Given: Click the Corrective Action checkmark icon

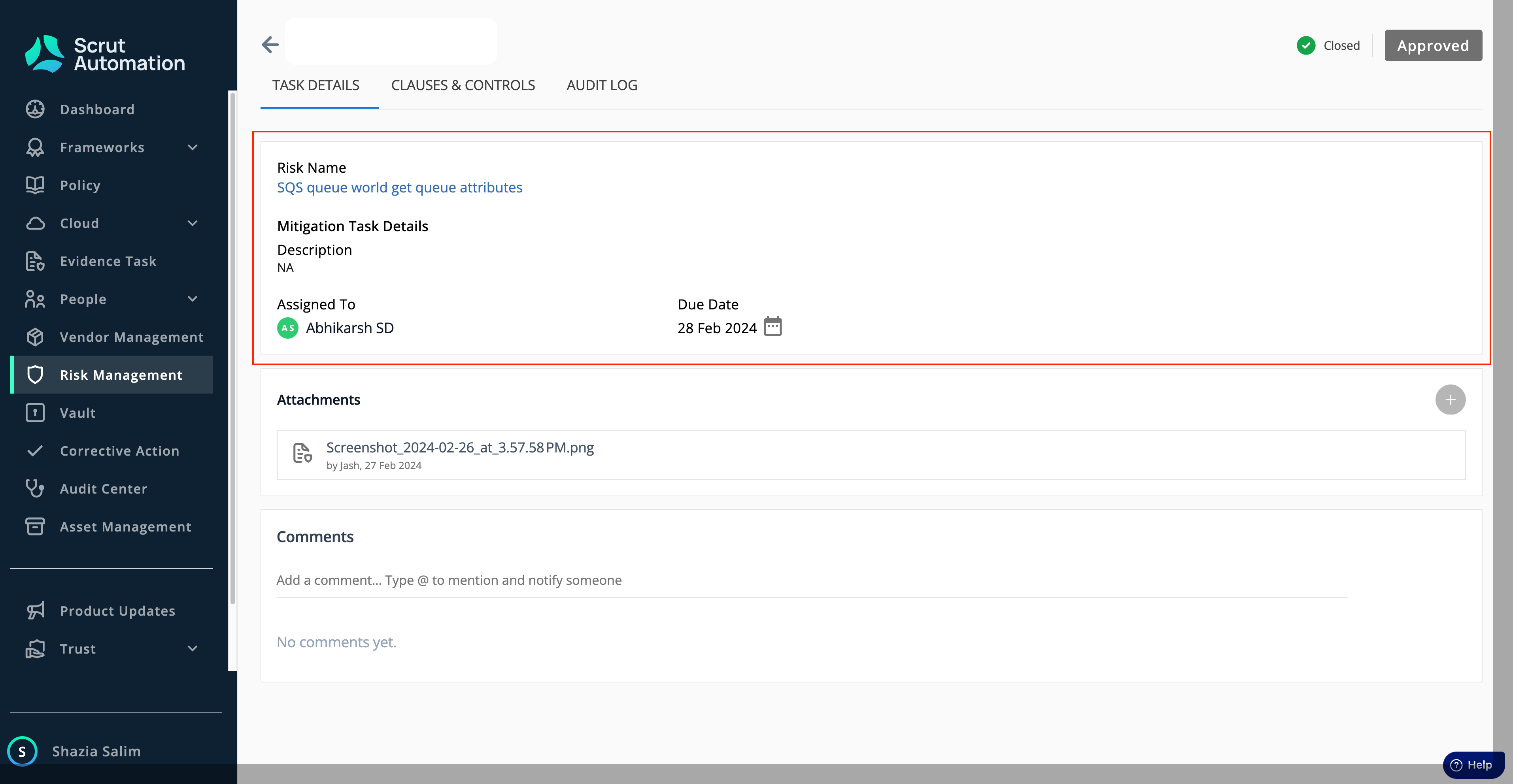Looking at the screenshot, I should pos(35,451).
